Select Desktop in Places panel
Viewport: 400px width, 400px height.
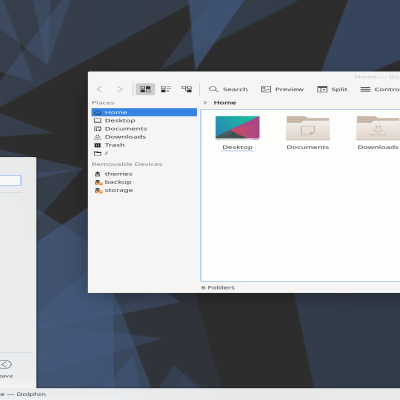pyautogui.click(x=144, y=120)
